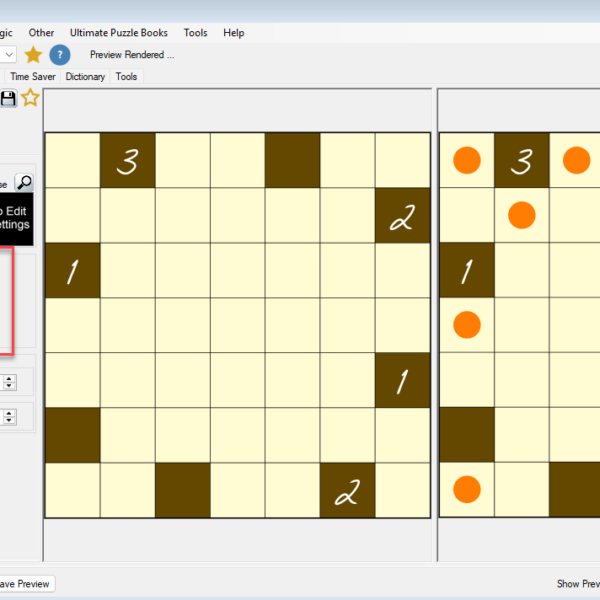
Task: Click the outlined star icon beside save
Action: pos(30,97)
